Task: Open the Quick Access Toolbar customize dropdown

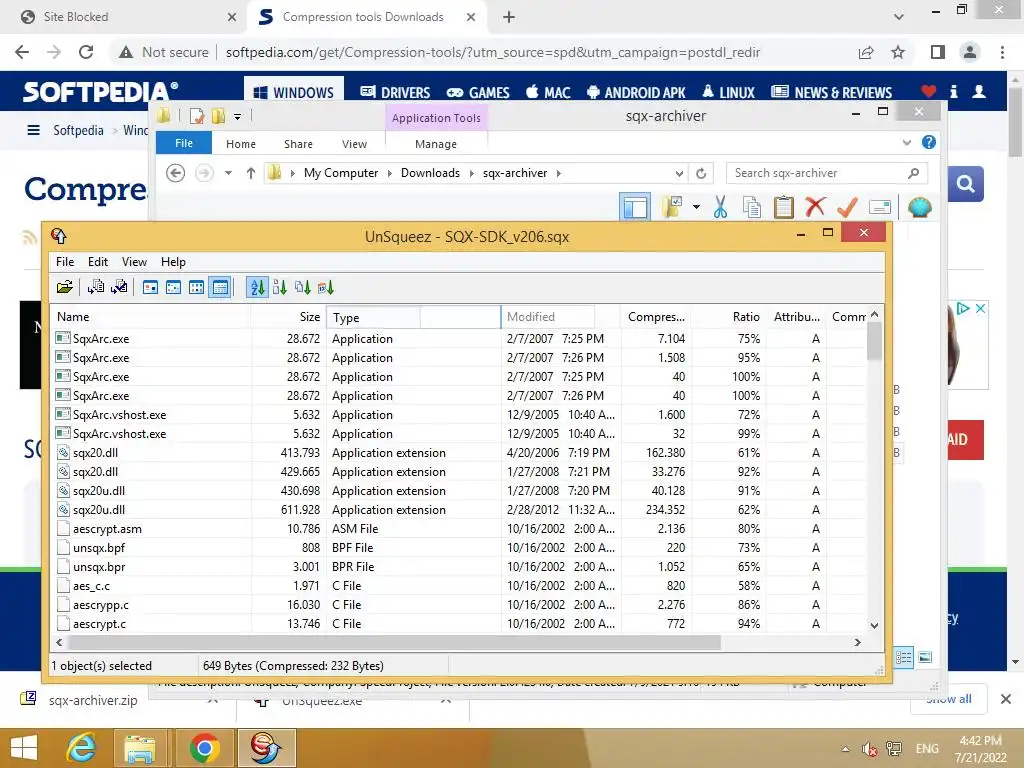Action: pyautogui.click(x=238, y=117)
